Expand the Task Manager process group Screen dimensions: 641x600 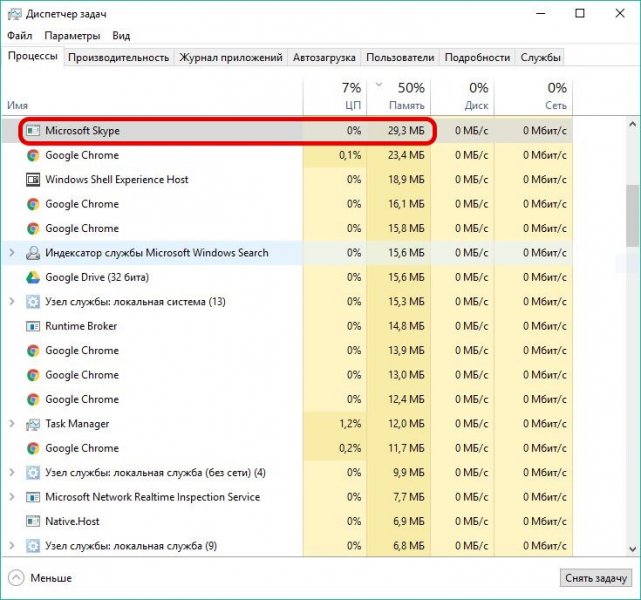pyautogui.click(x=12, y=424)
